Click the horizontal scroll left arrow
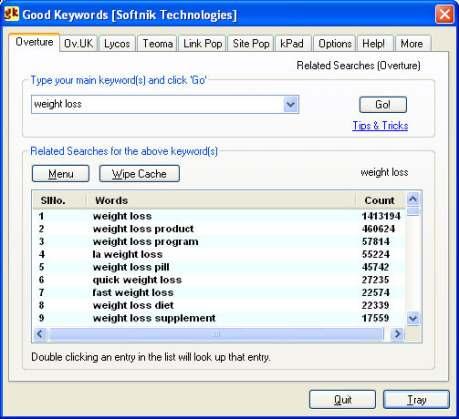This screenshot has height=419, width=459. tap(40, 334)
